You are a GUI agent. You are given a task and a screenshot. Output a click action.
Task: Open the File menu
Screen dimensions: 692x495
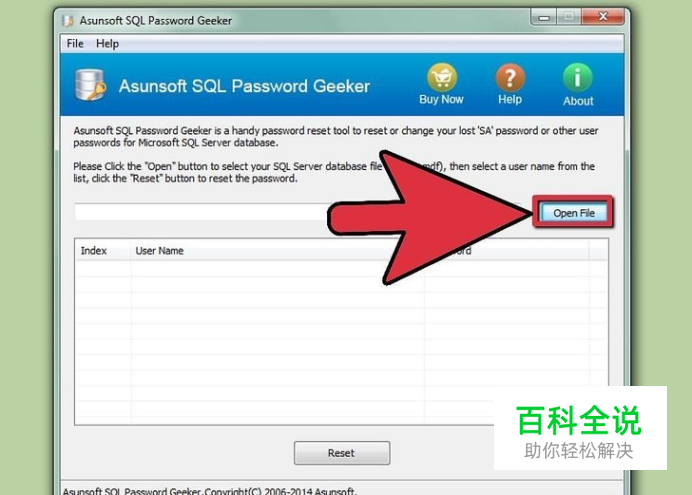[x=75, y=44]
